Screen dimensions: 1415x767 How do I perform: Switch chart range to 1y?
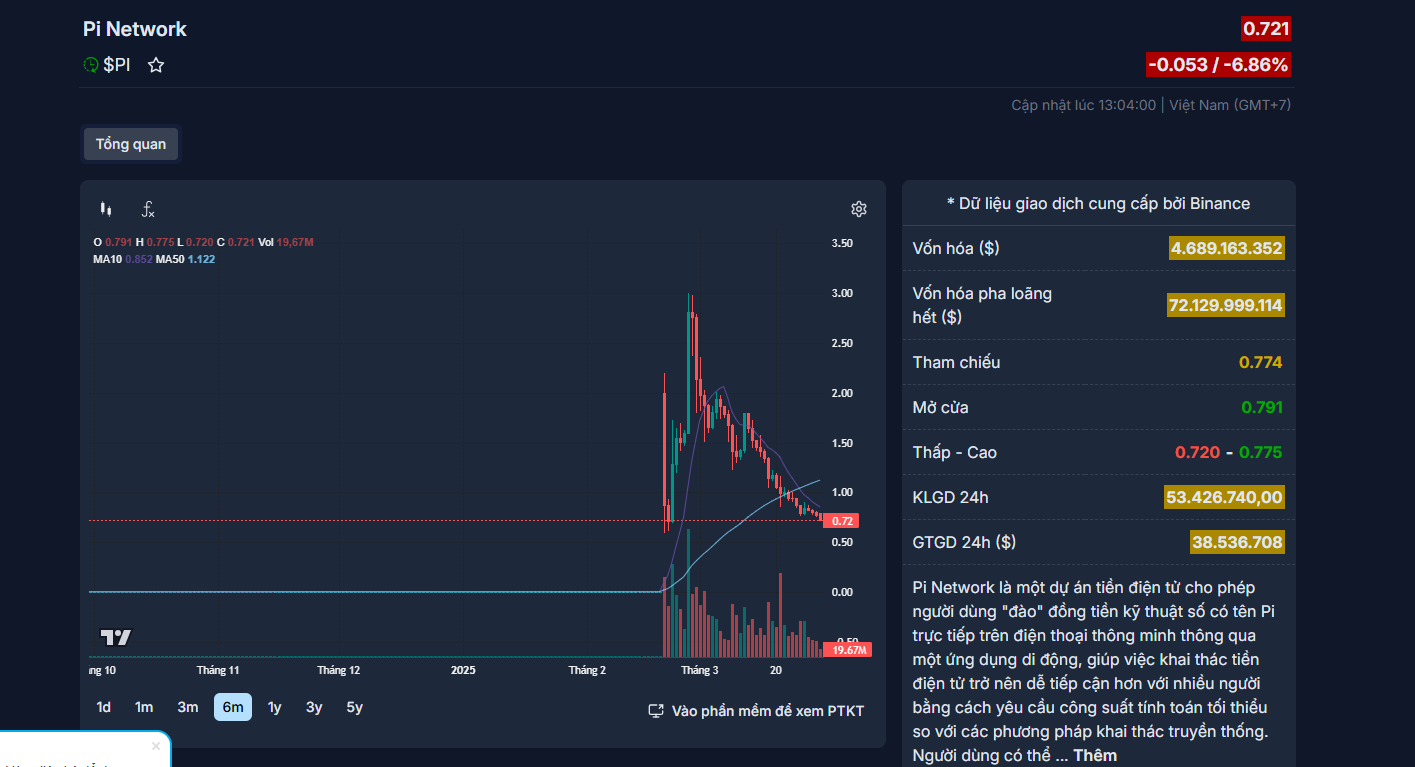pyautogui.click(x=275, y=707)
